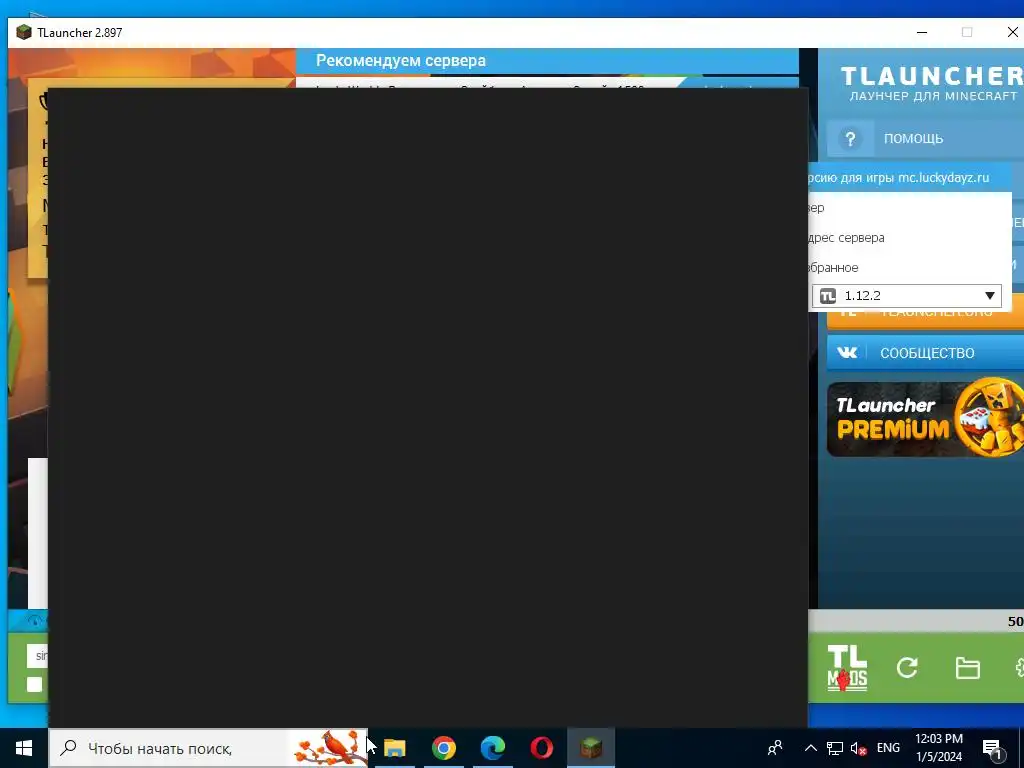The width and height of the screenshot is (1024, 768).
Task: Click the question mark help icon
Action: [850, 138]
